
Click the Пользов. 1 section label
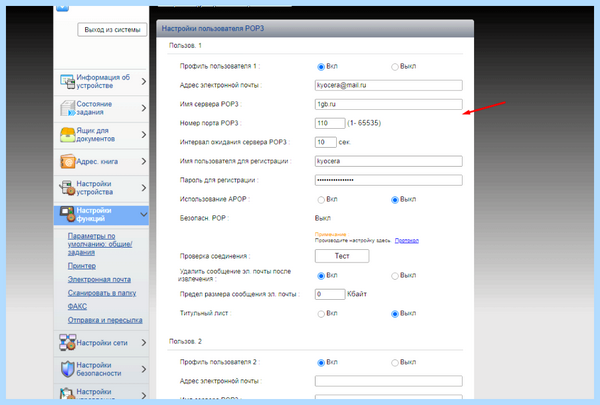click(x=185, y=46)
